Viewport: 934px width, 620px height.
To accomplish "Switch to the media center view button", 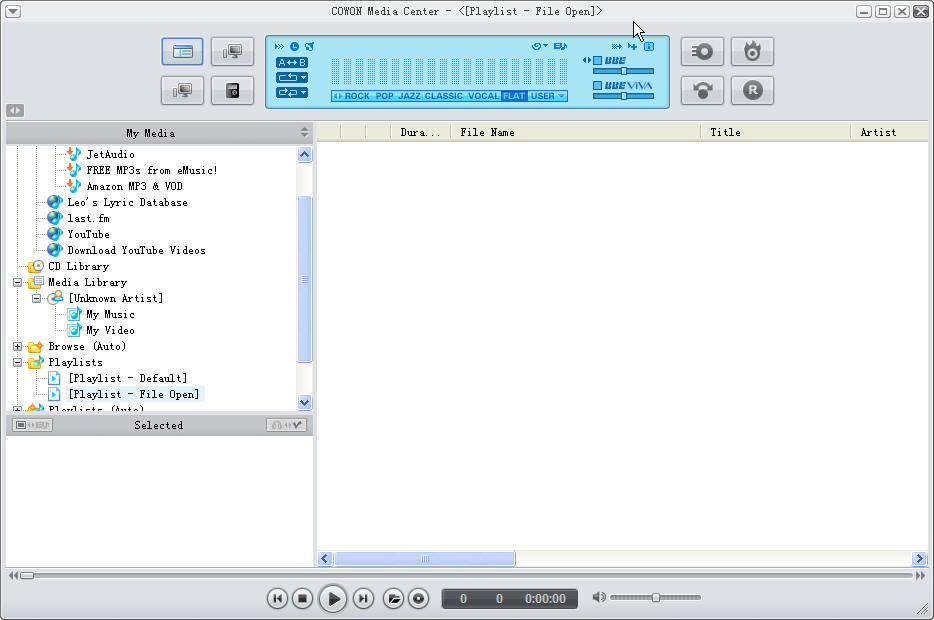I will [182, 52].
